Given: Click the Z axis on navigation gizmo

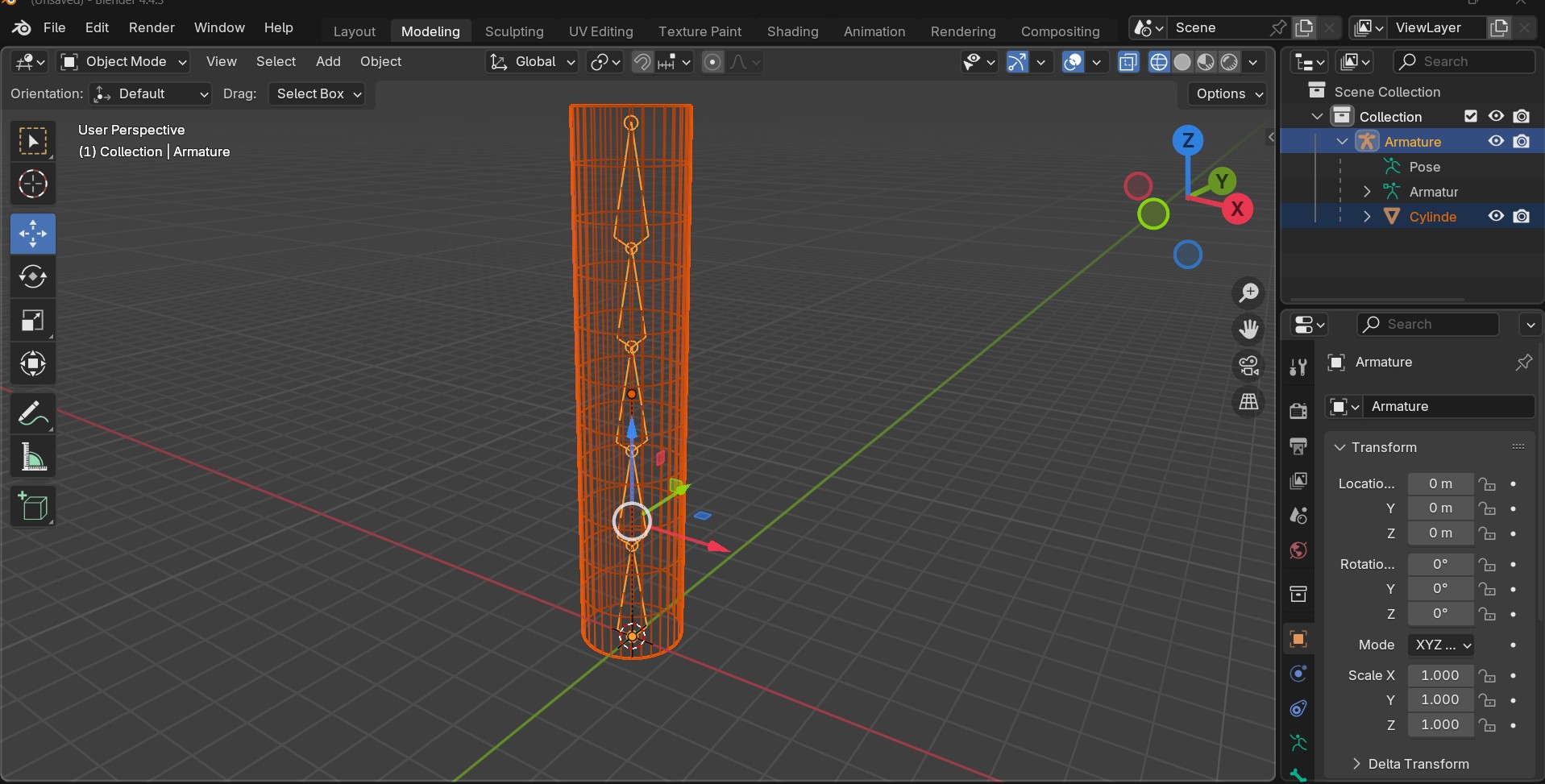Looking at the screenshot, I should [x=1187, y=141].
